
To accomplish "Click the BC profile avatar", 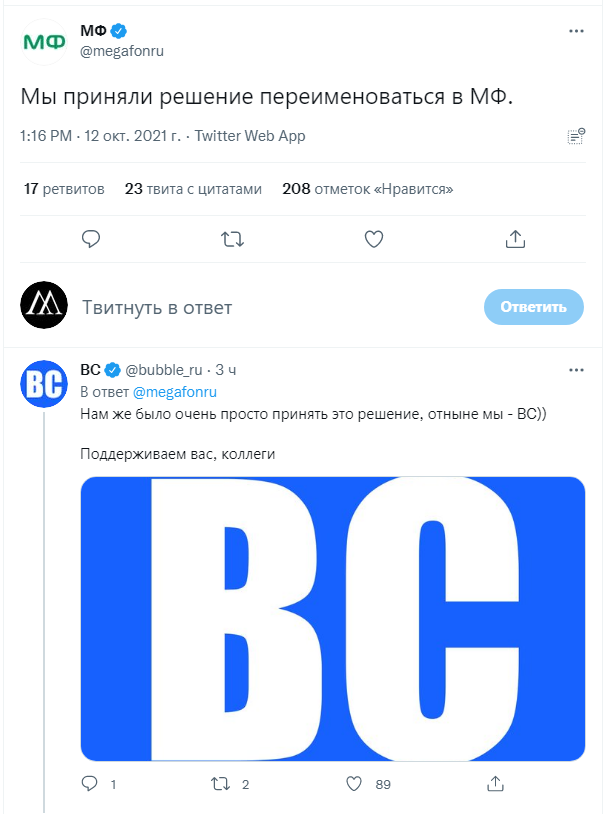I will click(x=44, y=384).
